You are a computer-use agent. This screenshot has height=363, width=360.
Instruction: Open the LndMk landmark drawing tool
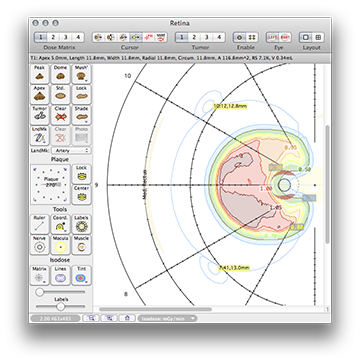40,136
